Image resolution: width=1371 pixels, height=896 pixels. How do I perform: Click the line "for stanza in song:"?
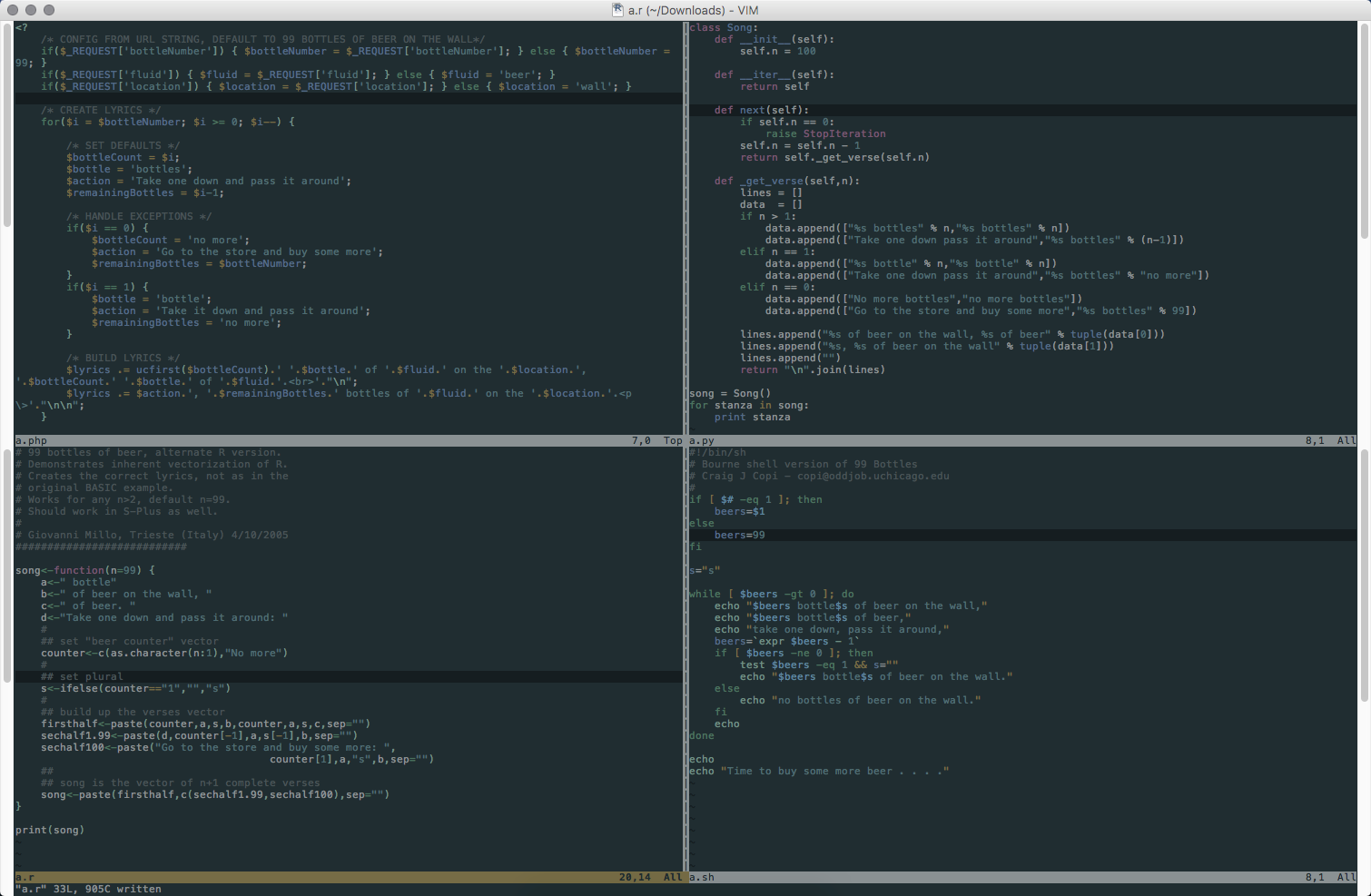point(749,405)
